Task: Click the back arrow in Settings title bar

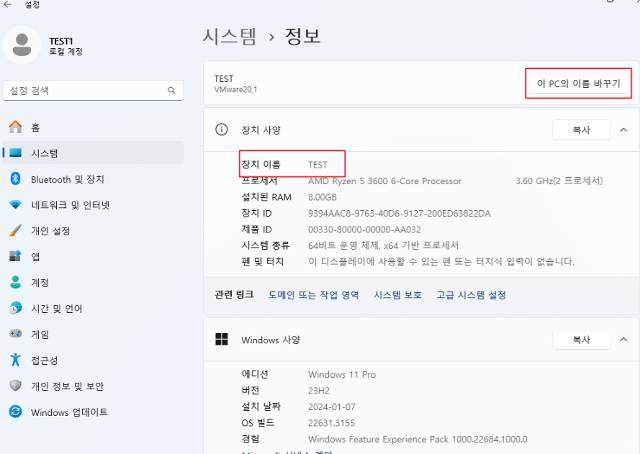Action: coord(7,4)
